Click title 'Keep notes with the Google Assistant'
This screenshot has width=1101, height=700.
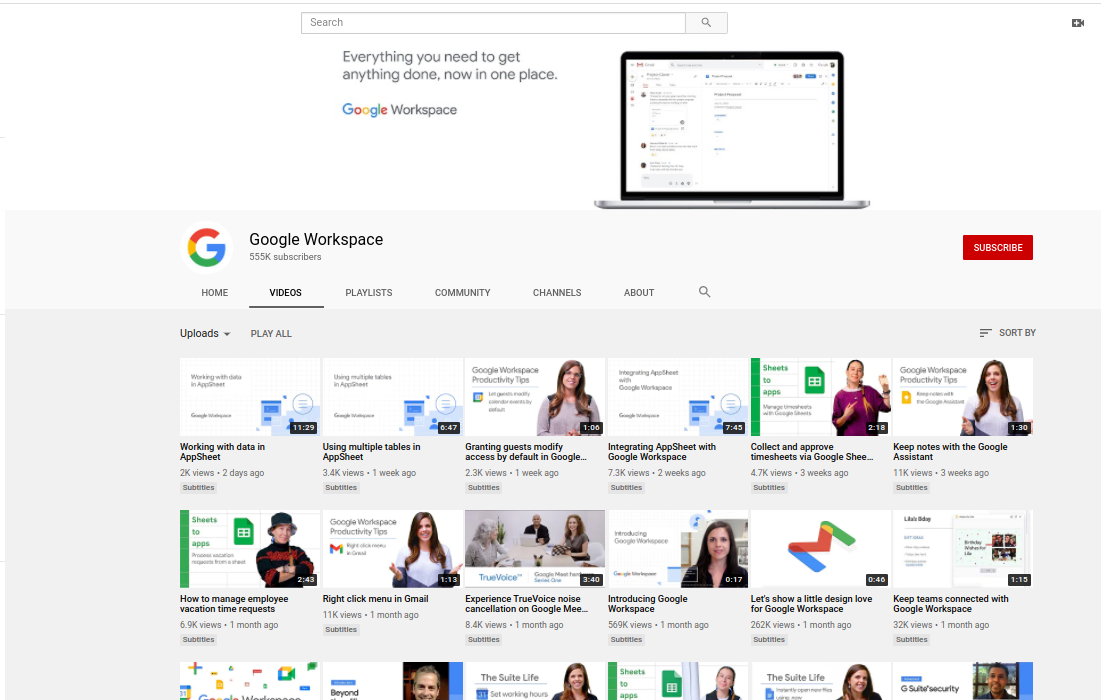[x=950, y=451]
